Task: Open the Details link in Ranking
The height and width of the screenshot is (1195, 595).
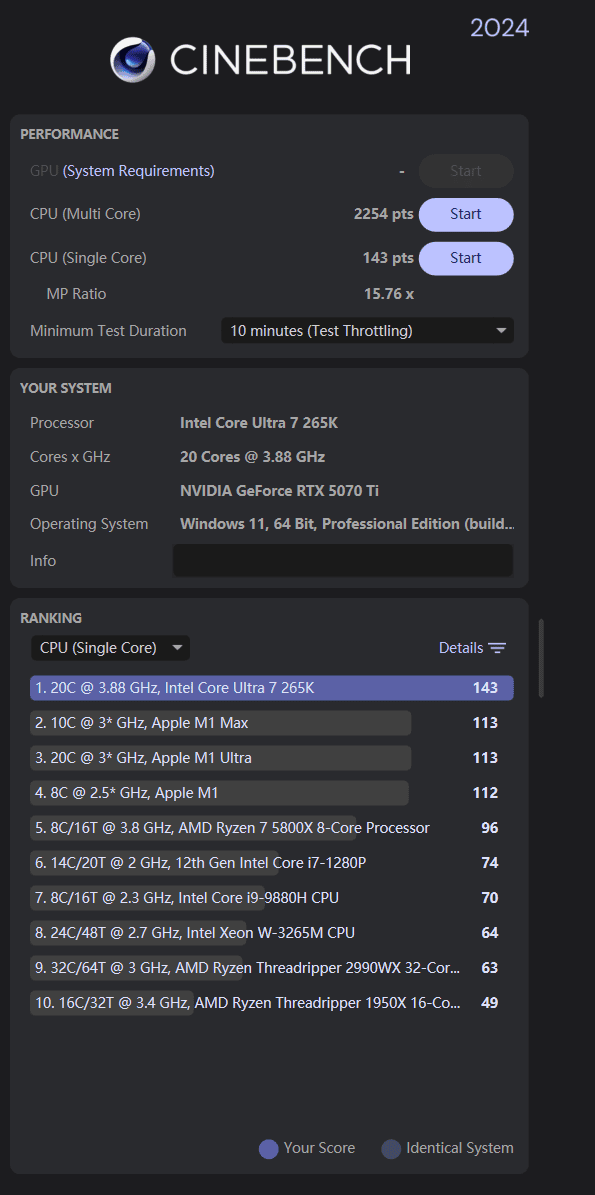Action: click(x=461, y=648)
